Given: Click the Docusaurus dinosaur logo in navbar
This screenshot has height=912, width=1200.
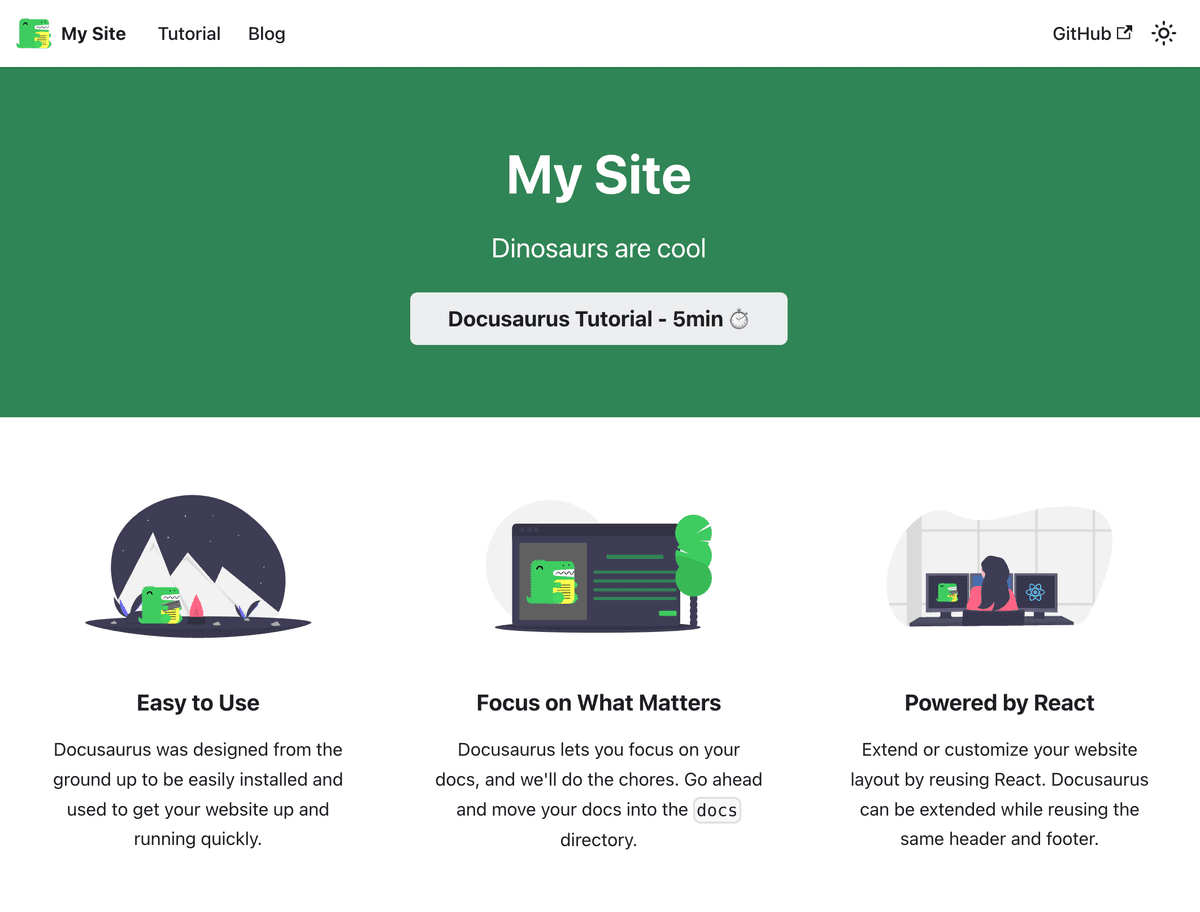Looking at the screenshot, I should [34, 33].
